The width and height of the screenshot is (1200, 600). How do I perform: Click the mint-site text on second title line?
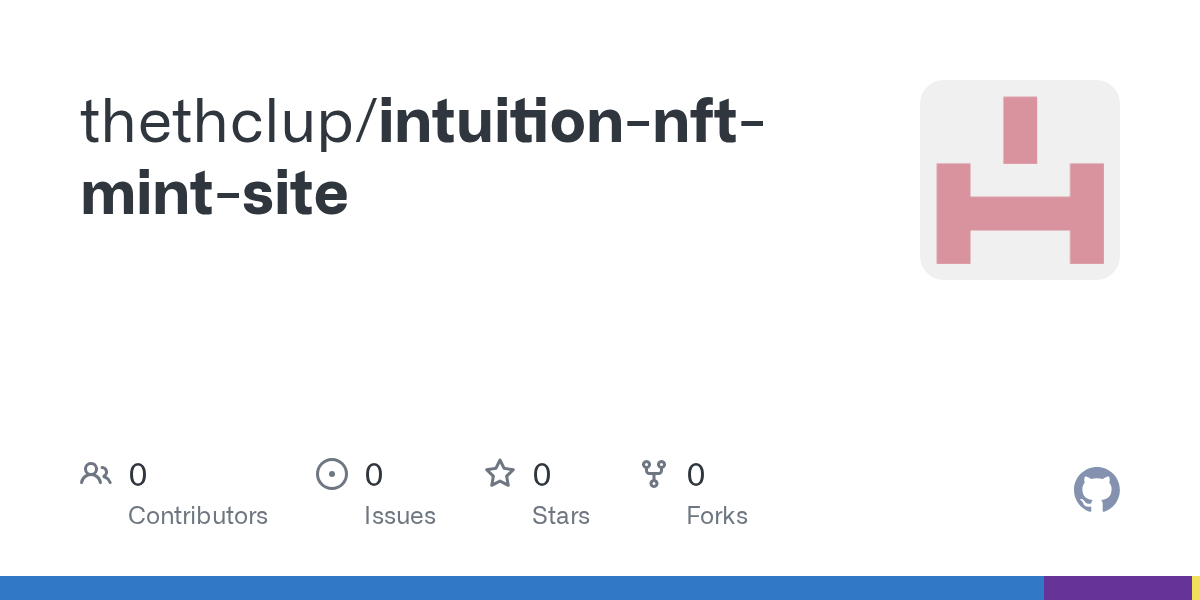[214, 194]
